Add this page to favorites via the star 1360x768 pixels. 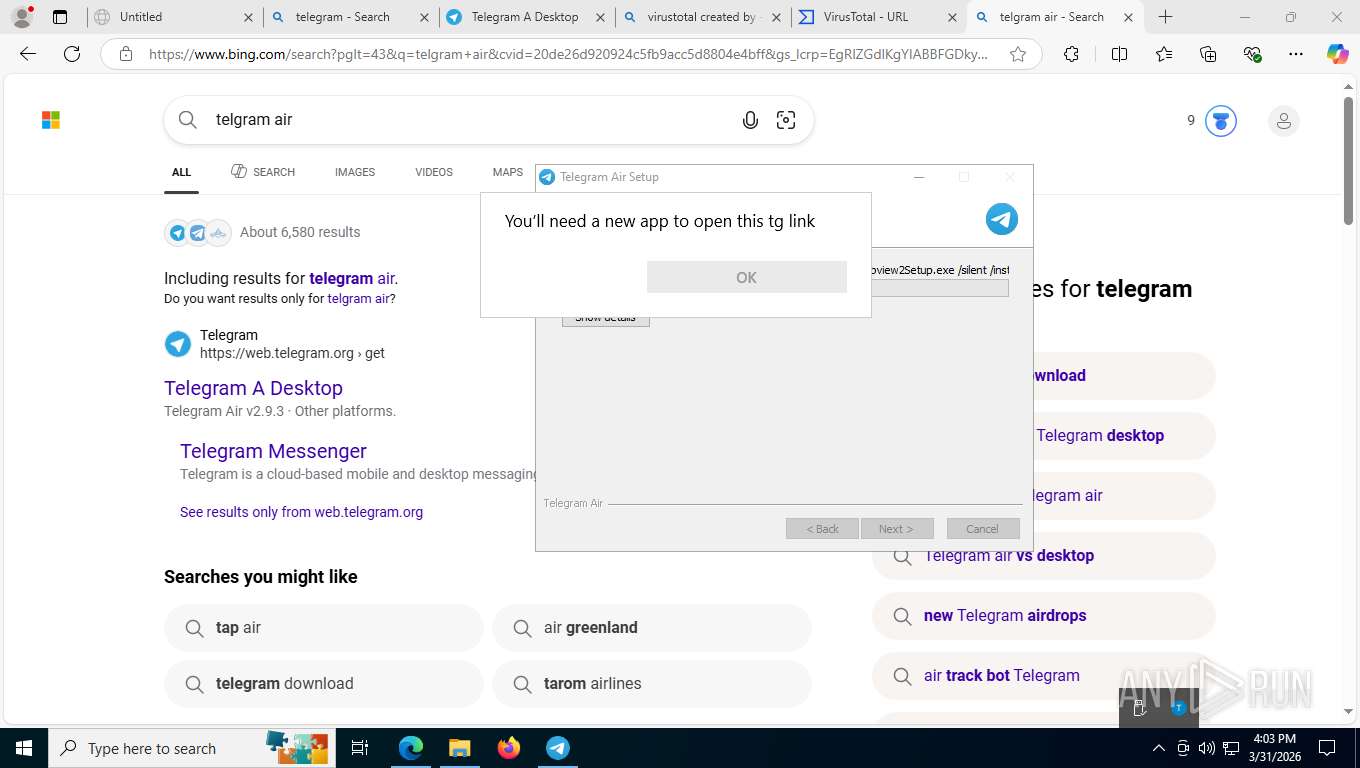tap(1018, 54)
